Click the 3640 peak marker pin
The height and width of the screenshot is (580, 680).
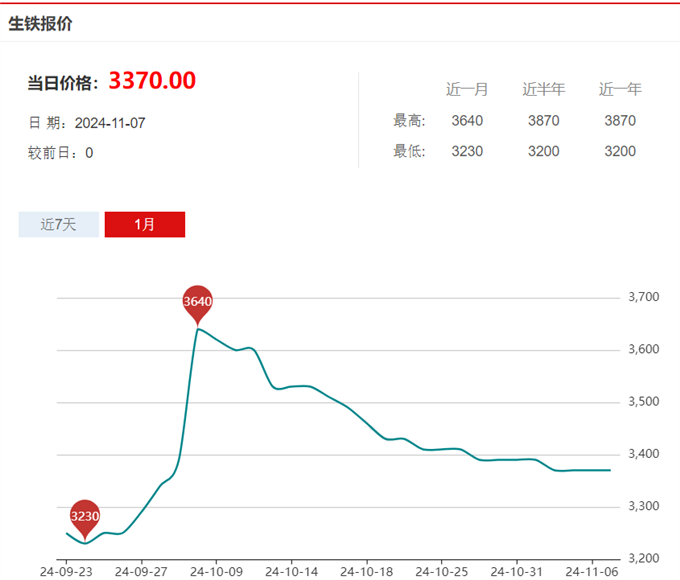[198, 301]
